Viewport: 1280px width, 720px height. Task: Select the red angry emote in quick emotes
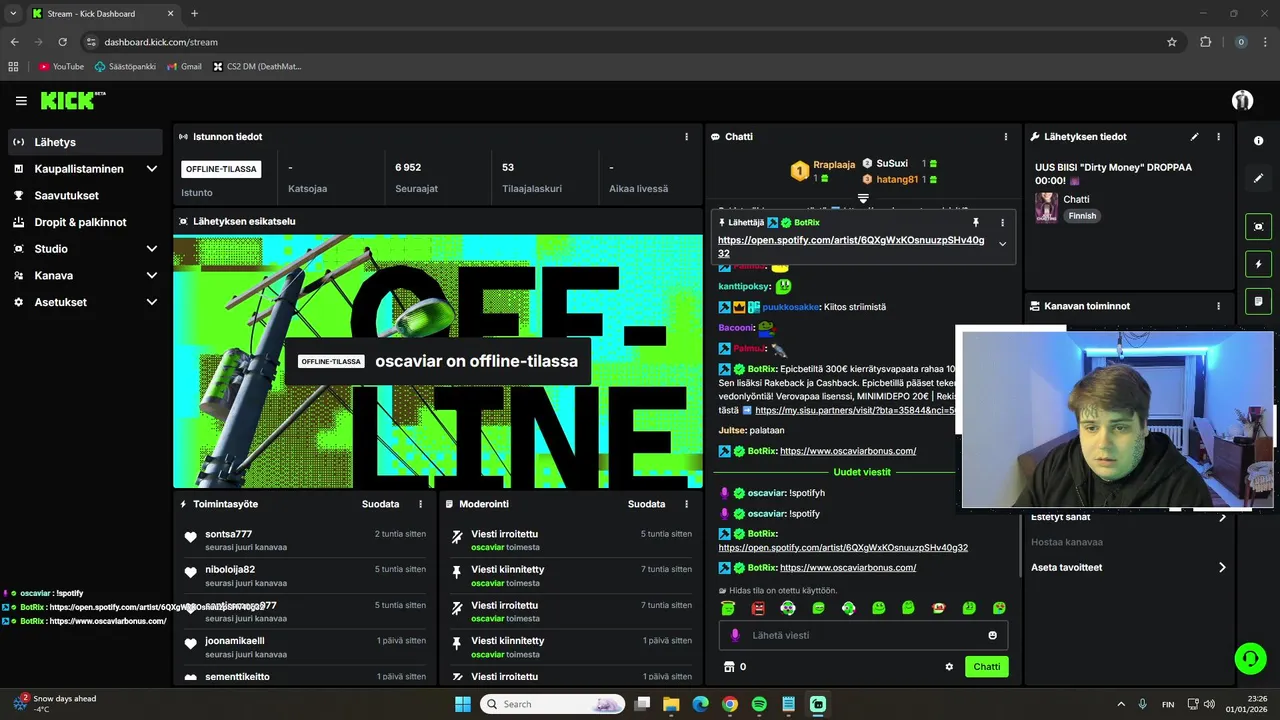point(758,608)
